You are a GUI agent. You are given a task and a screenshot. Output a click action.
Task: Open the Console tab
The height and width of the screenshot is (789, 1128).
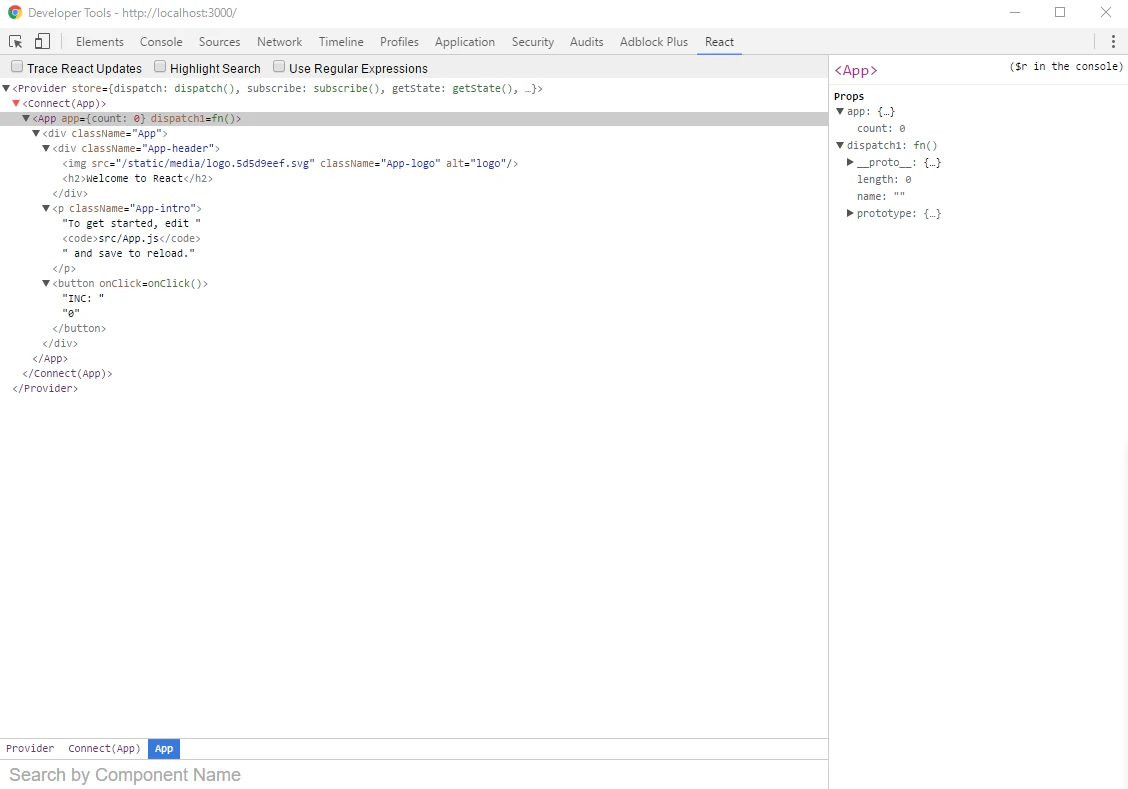click(161, 42)
